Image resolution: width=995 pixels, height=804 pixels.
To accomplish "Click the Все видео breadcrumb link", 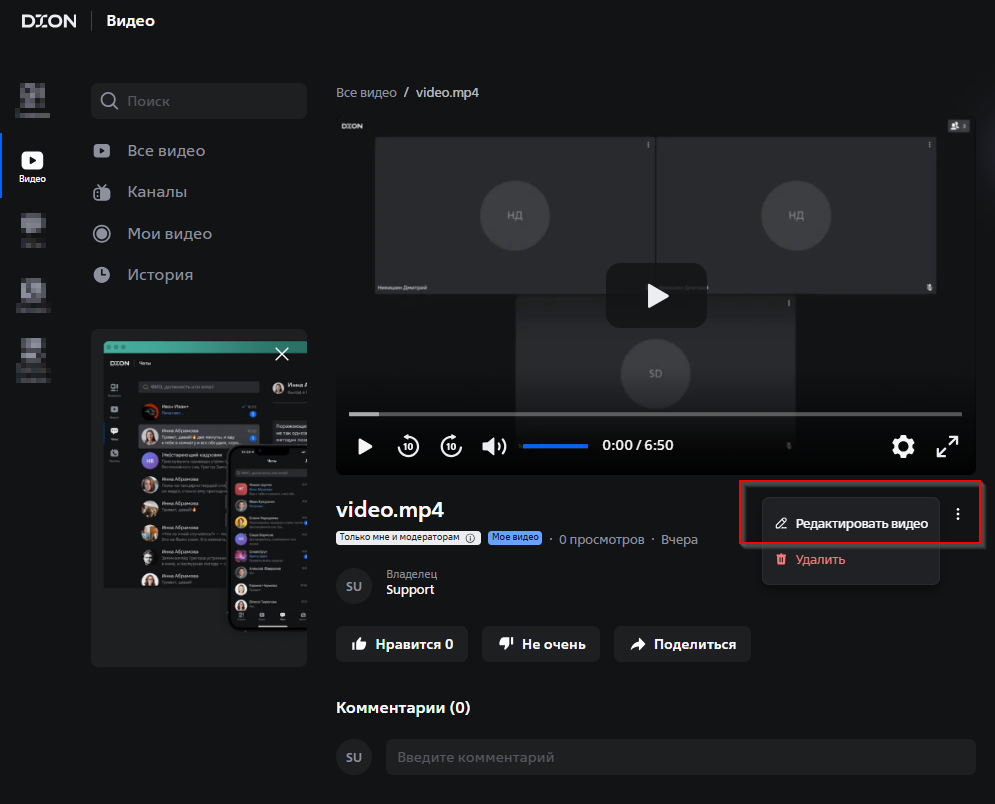I will pos(365,92).
